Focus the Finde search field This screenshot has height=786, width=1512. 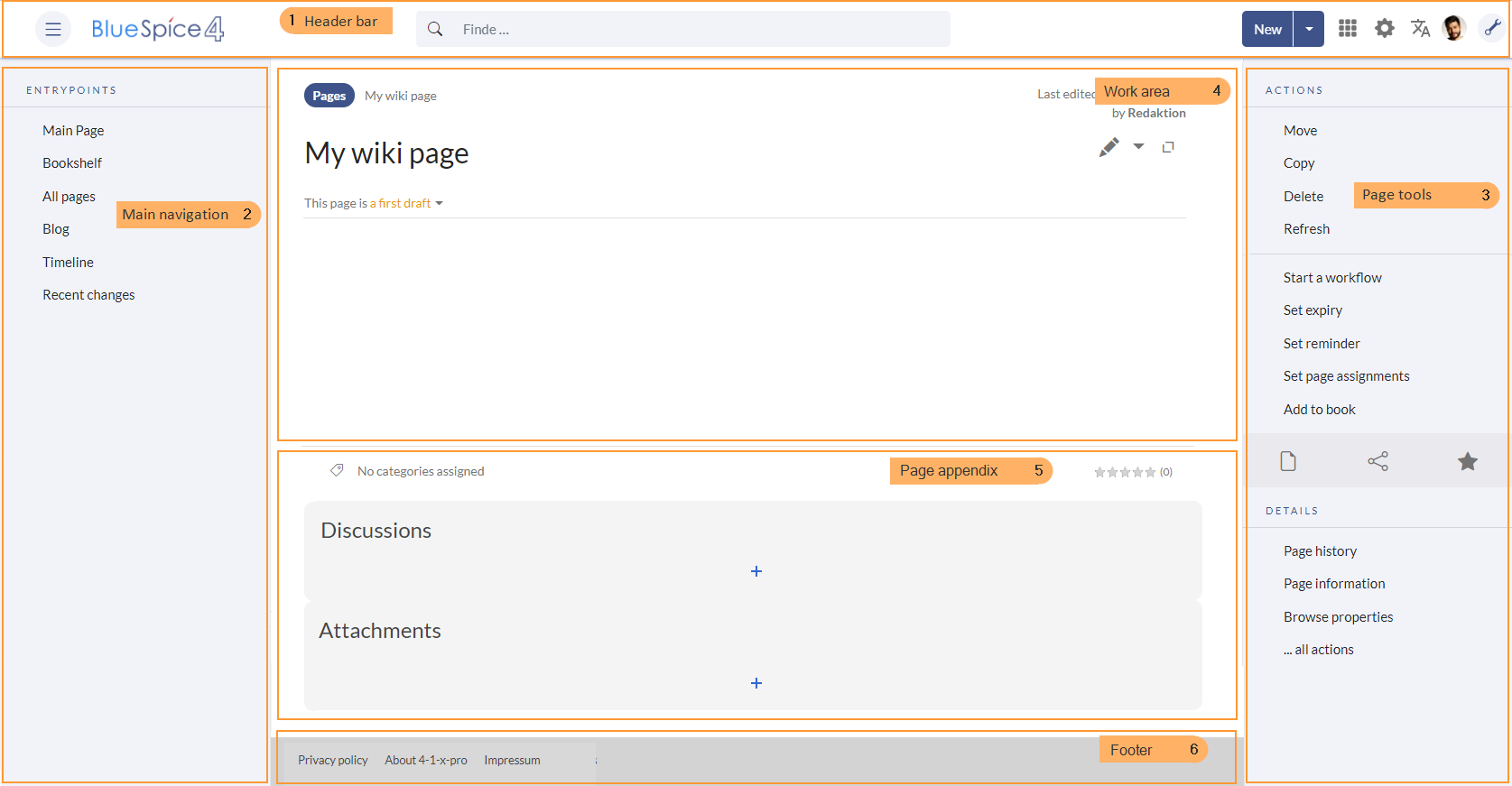click(683, 29)
